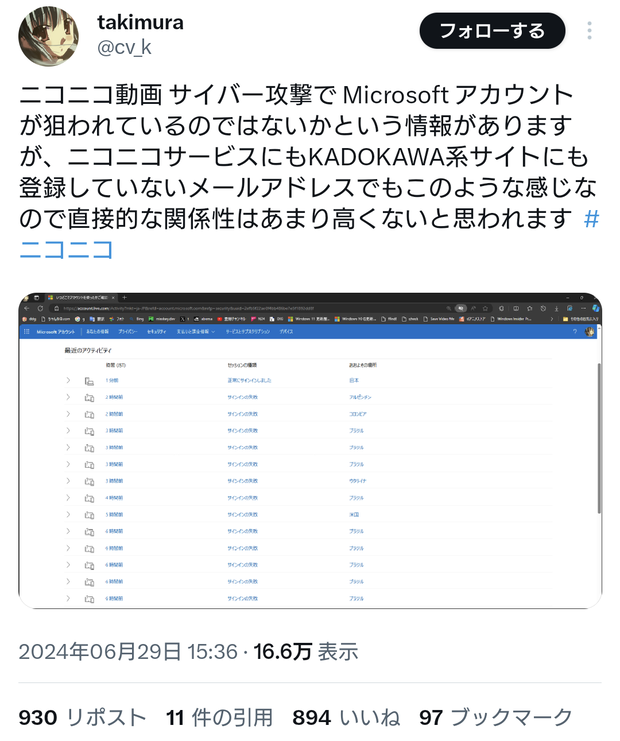The width and height of the screenshot is (620, 741).
Task: Click the browser back arrow icon
Action: [27, 309]
